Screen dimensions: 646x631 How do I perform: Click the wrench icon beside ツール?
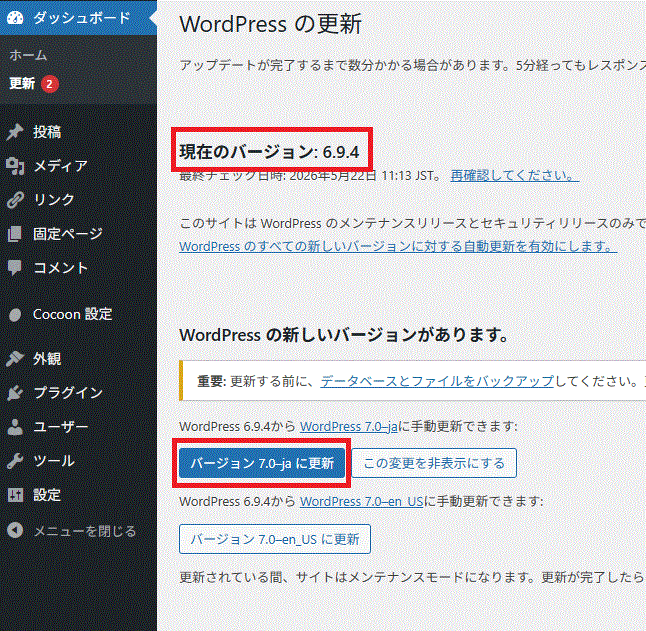point(15,461)
